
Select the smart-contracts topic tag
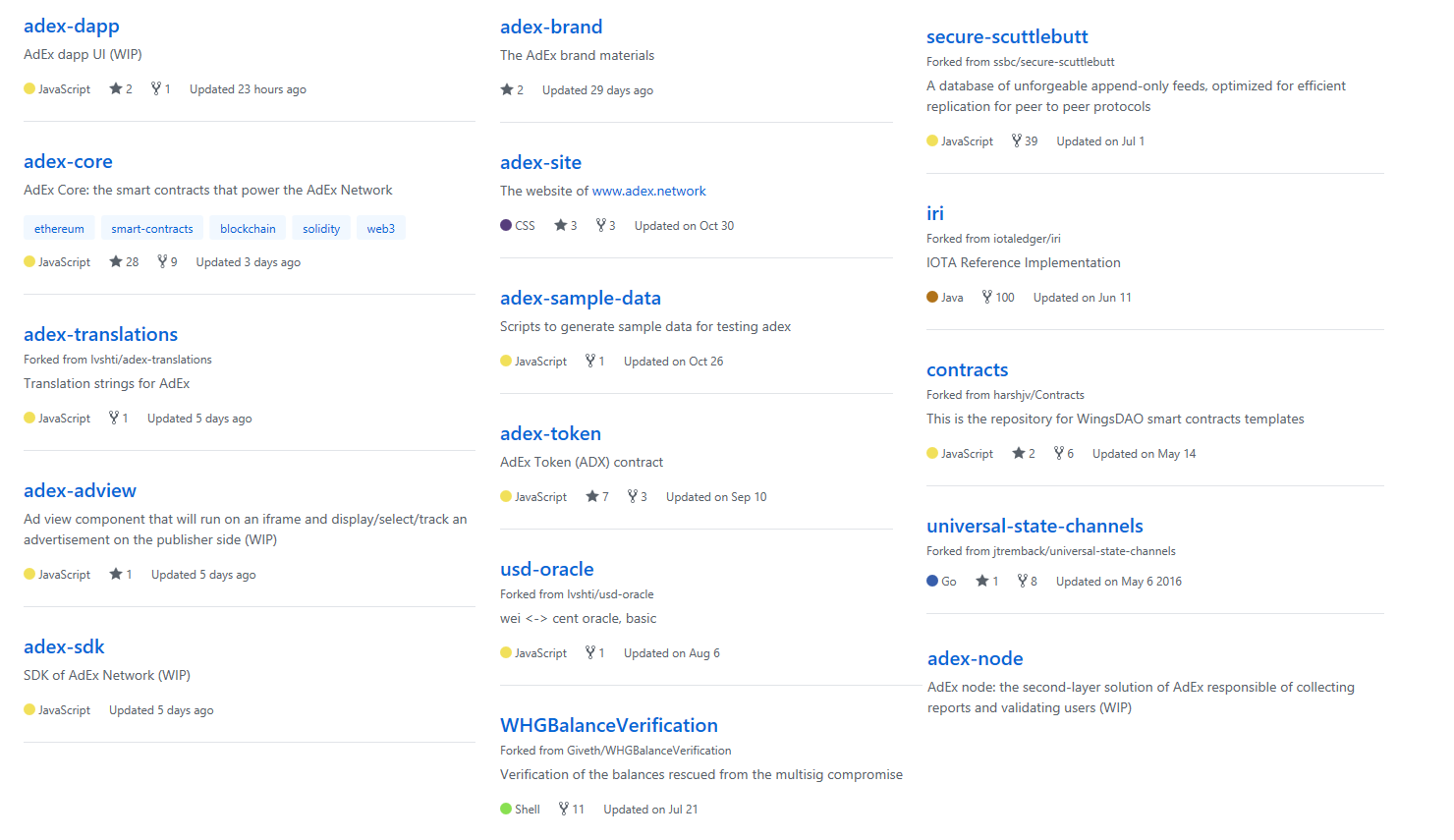point(152,228)
